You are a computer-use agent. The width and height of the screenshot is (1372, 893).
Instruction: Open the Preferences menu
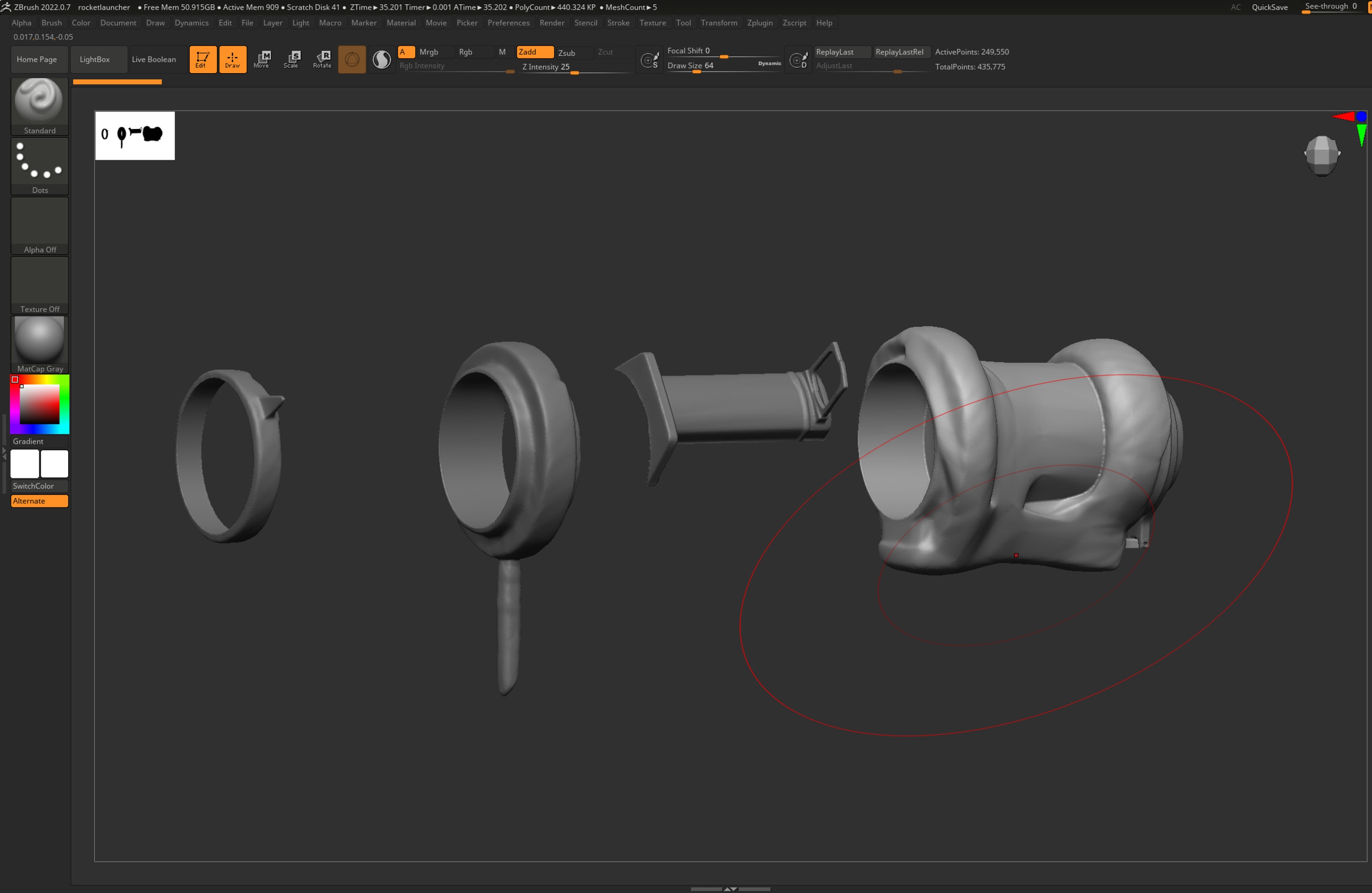point(509,22)
